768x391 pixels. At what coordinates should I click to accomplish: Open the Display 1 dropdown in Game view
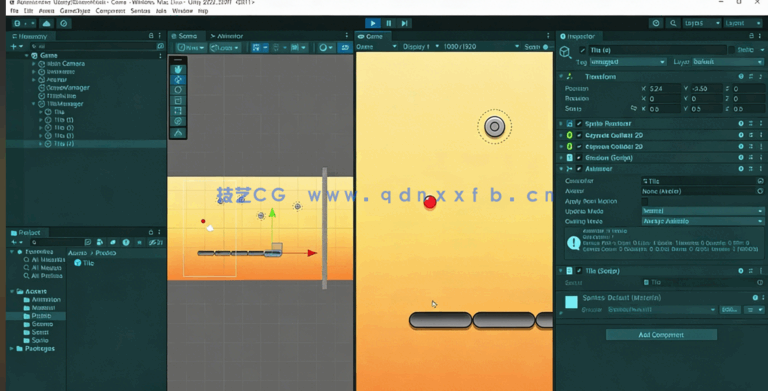pos(420,47)
